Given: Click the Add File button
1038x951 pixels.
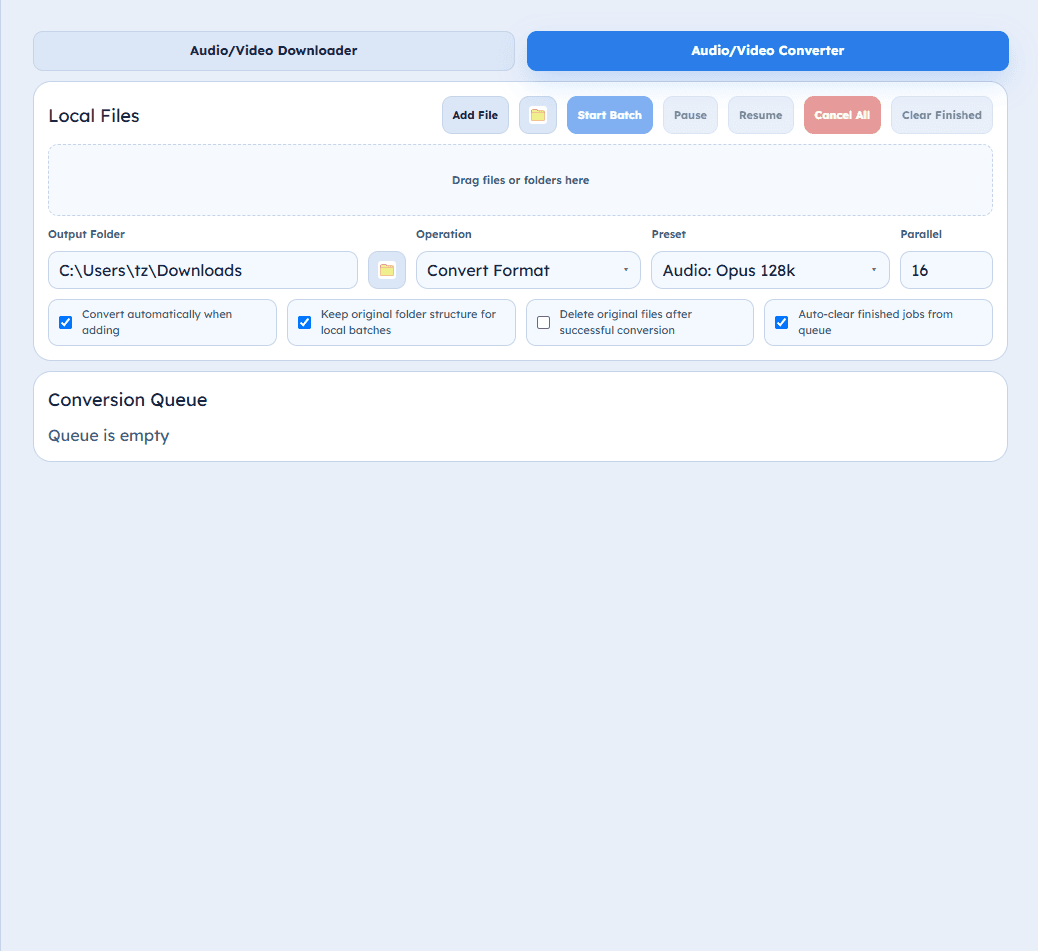Looking at the screenshot, I should tap(475, 115).
